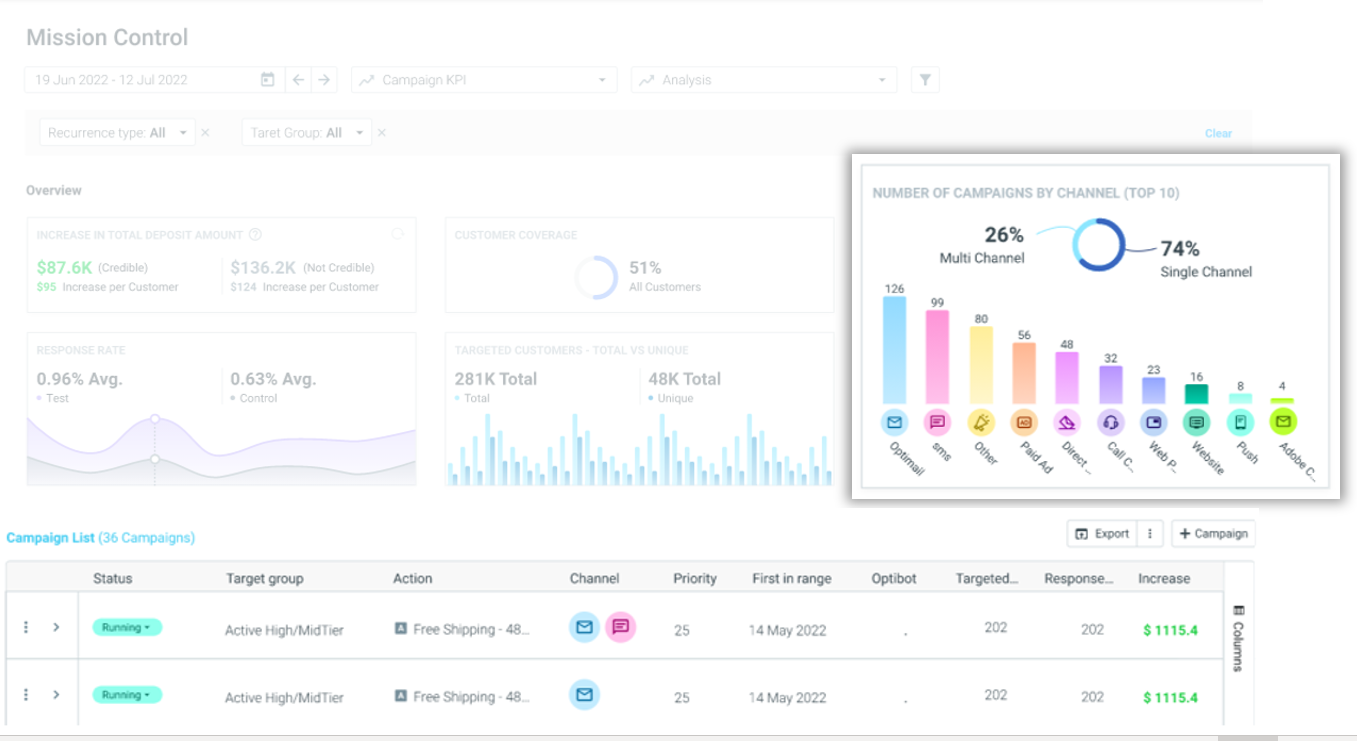Image resolution: width=1357 pixels, height=741 pixels.
Task: Click the Columns panel toggle on the right
Action: click(x=1238, y=638)
